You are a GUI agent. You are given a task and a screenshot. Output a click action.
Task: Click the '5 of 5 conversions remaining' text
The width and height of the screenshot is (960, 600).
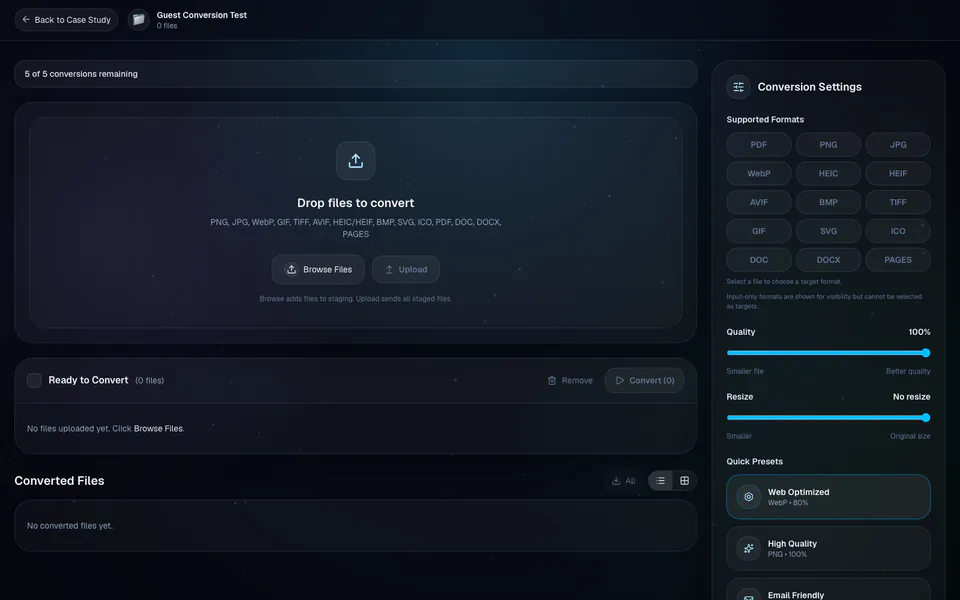(x=81, y=74)
